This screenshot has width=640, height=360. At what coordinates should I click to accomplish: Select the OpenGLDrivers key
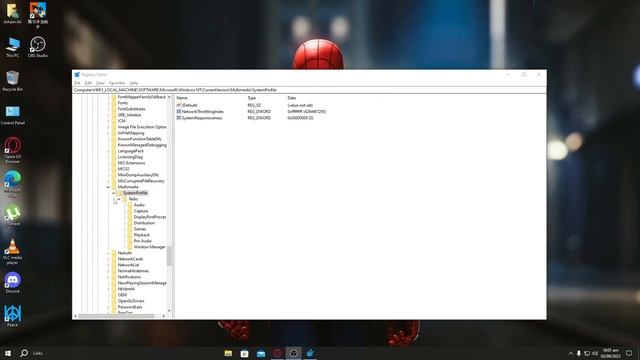pos(131,301)
